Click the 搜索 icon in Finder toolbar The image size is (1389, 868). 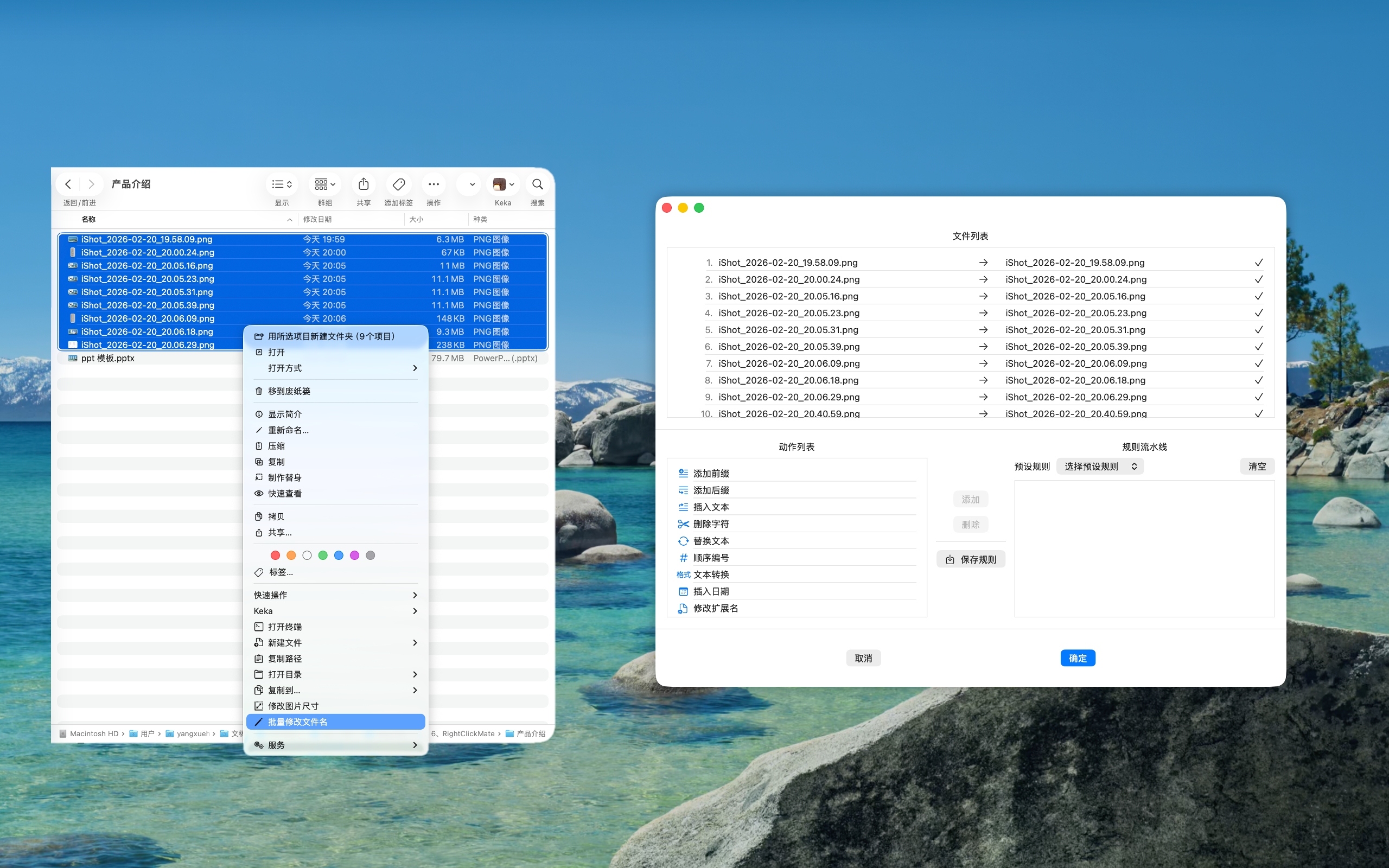(537, 184)
